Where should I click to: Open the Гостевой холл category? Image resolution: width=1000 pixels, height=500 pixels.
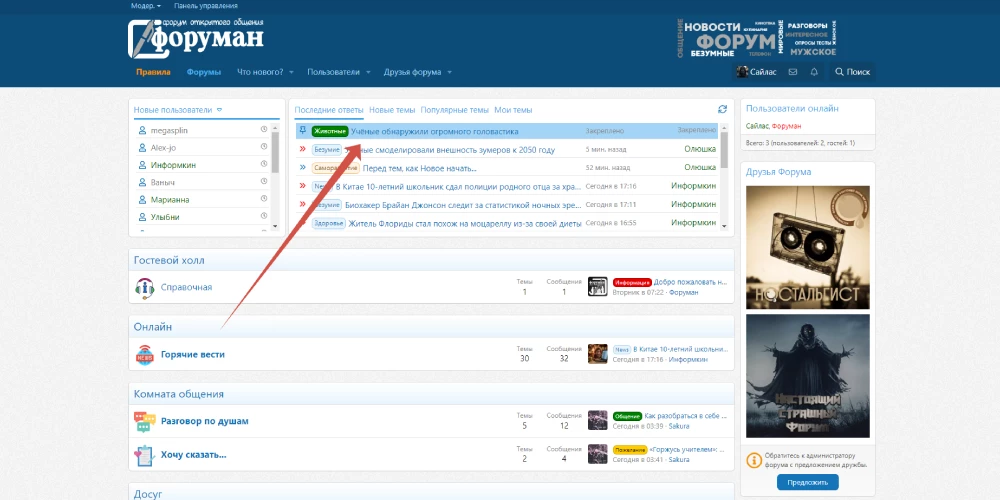point(169,260)
